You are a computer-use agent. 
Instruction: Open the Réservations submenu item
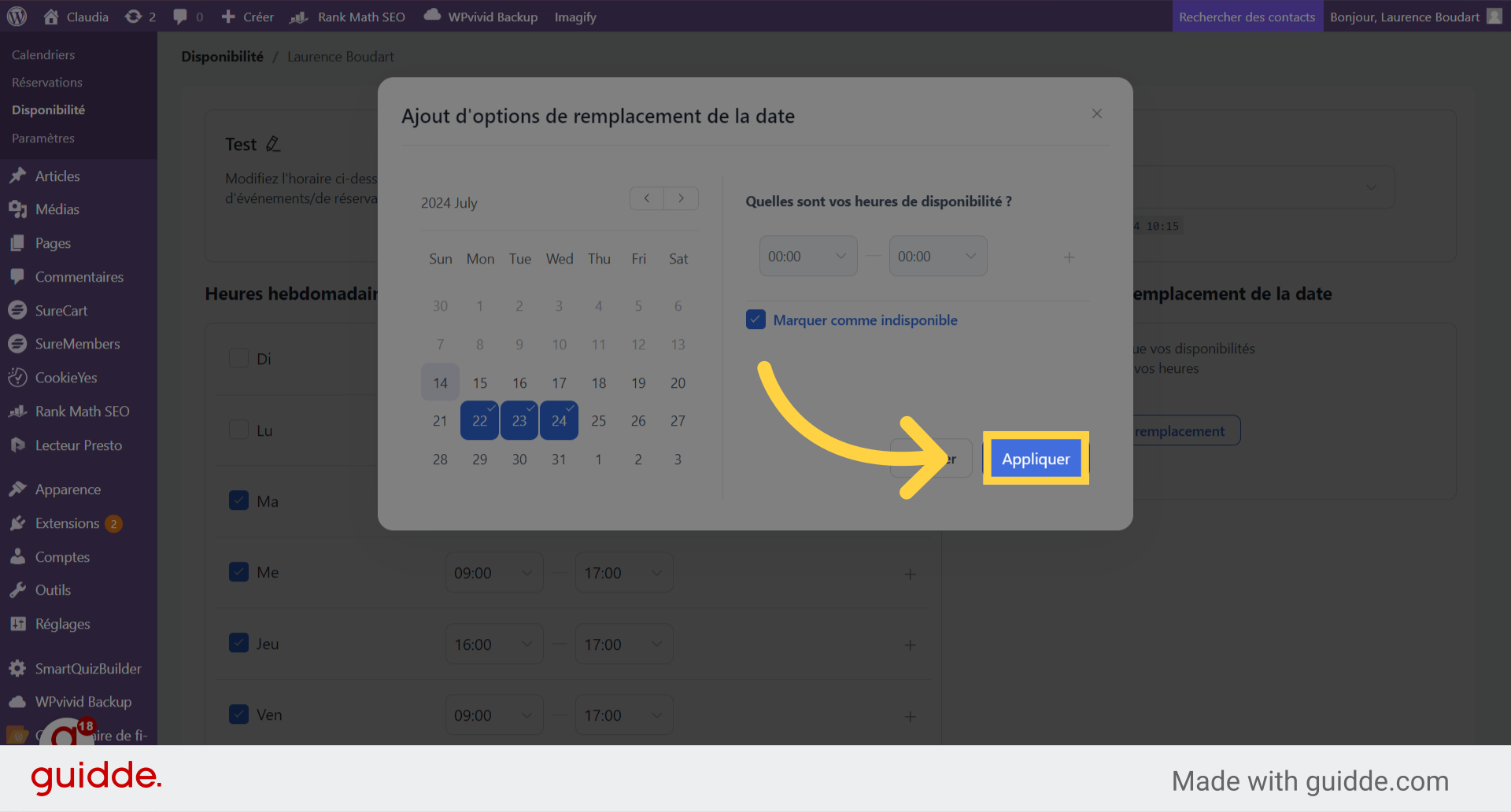point(47,82)
